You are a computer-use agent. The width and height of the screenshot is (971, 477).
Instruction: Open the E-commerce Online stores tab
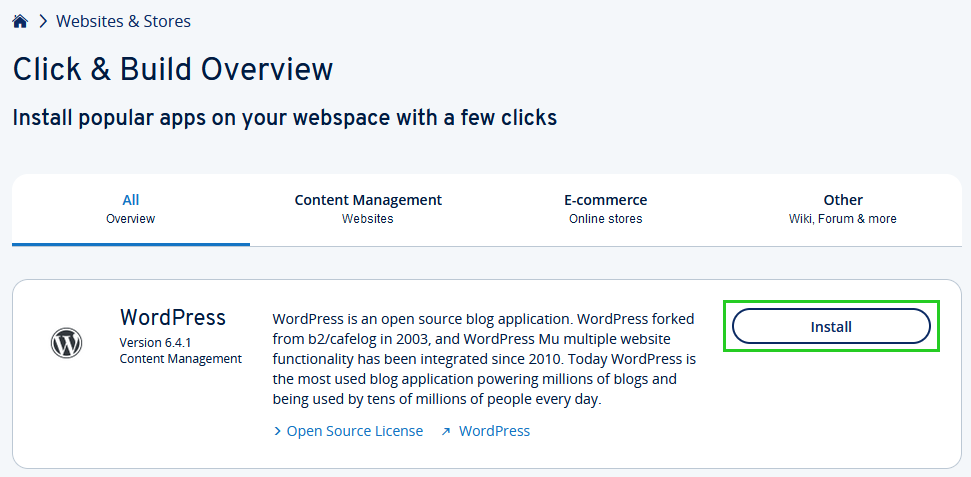pos(605,209)
